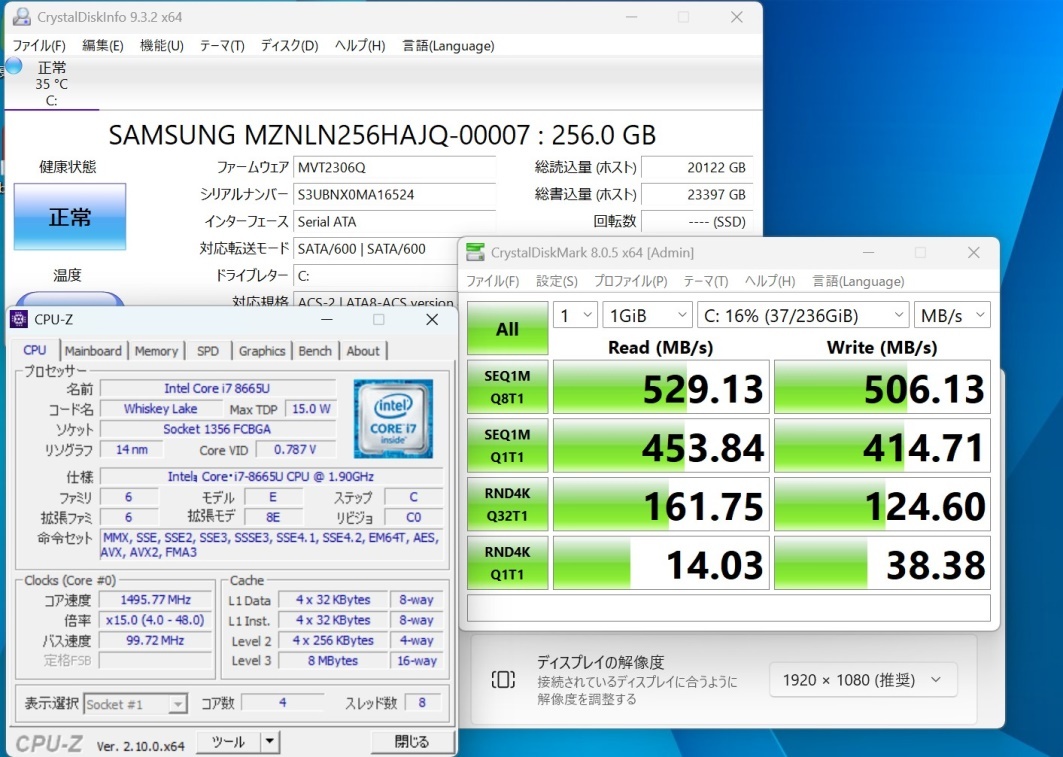Viewport: 1063px width, 757px height.
Task: Open the test count dropdown showing 1
Action: click(x=576, y=315)
